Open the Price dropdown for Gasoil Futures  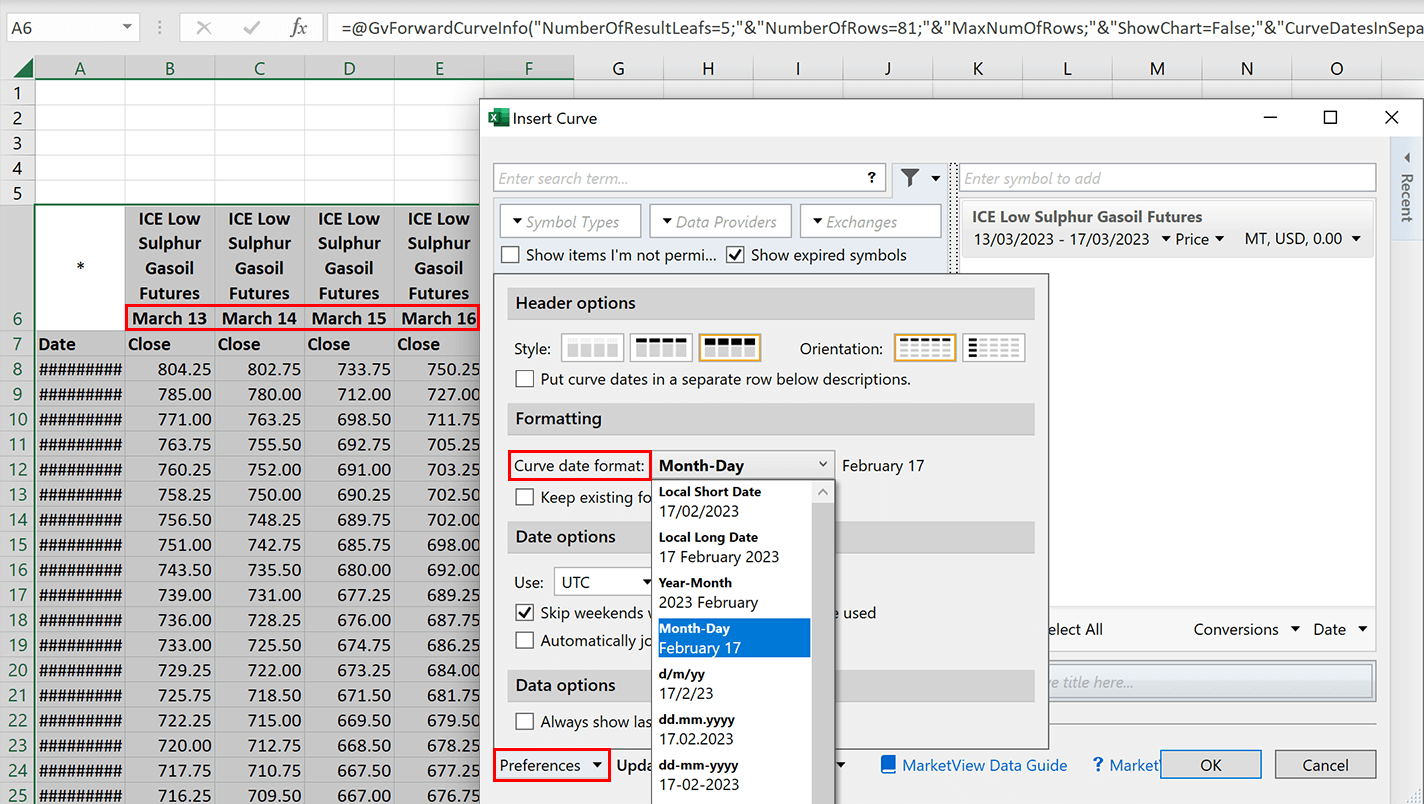coord(1200,239)
